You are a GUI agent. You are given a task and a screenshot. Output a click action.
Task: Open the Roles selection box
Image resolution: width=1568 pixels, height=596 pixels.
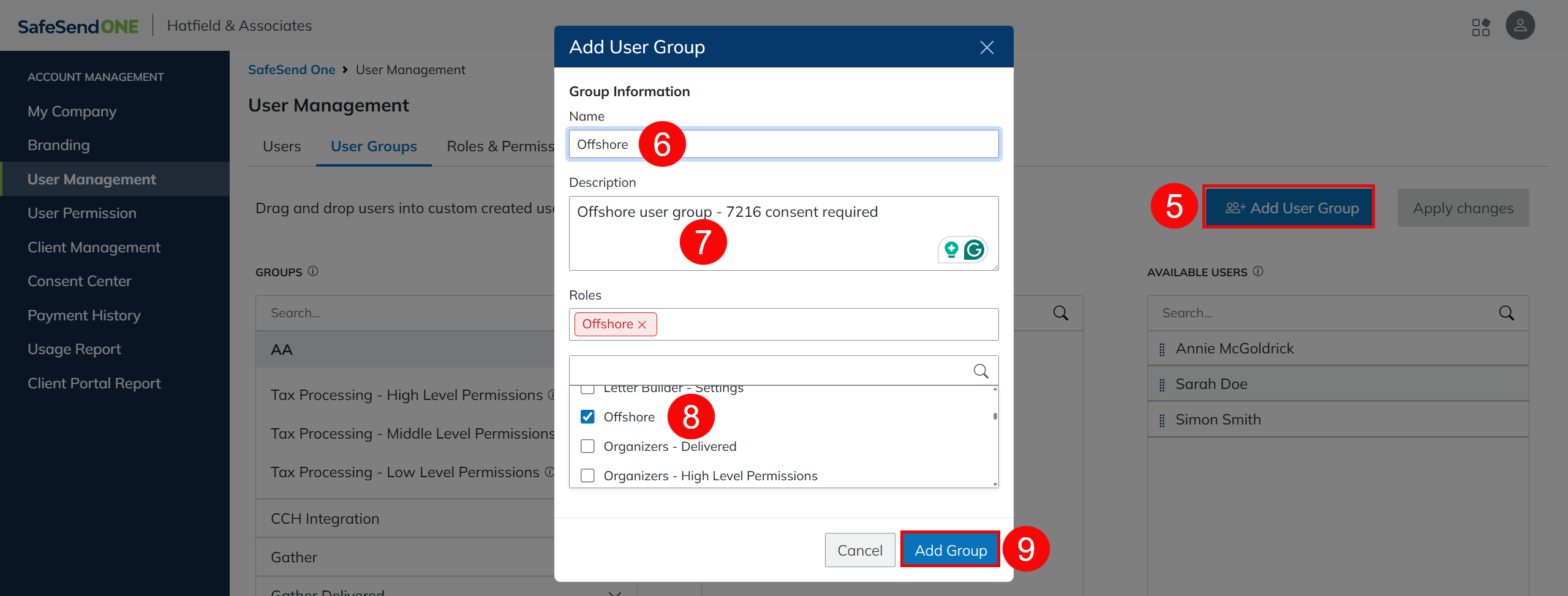(x=827, y=325)
